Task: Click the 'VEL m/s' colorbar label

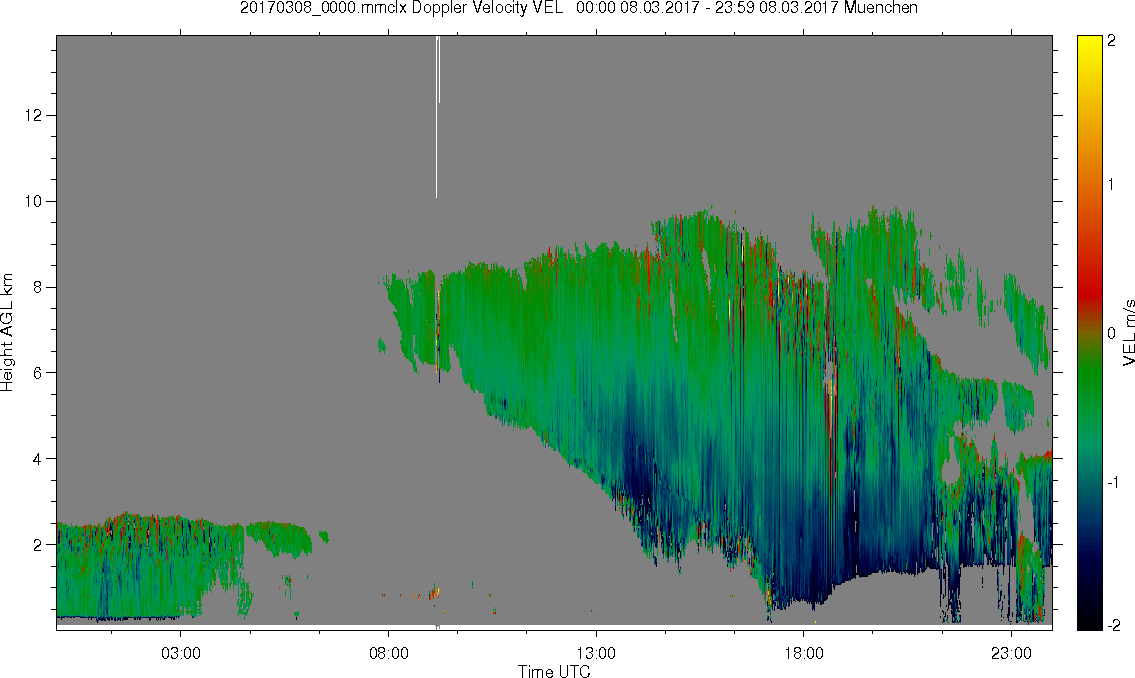Action: [x=1127, y=332]
